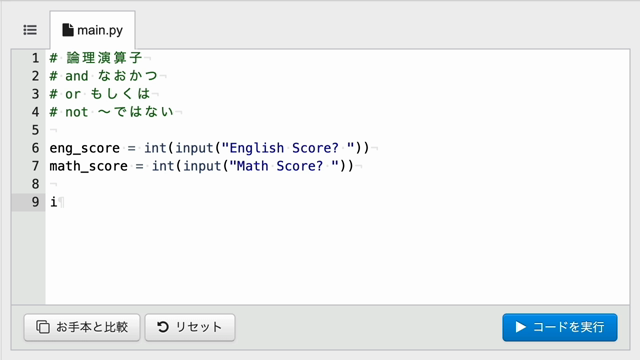Place cursor after 'i' on line 9
640x360 pixels.
tap(58, 202)
